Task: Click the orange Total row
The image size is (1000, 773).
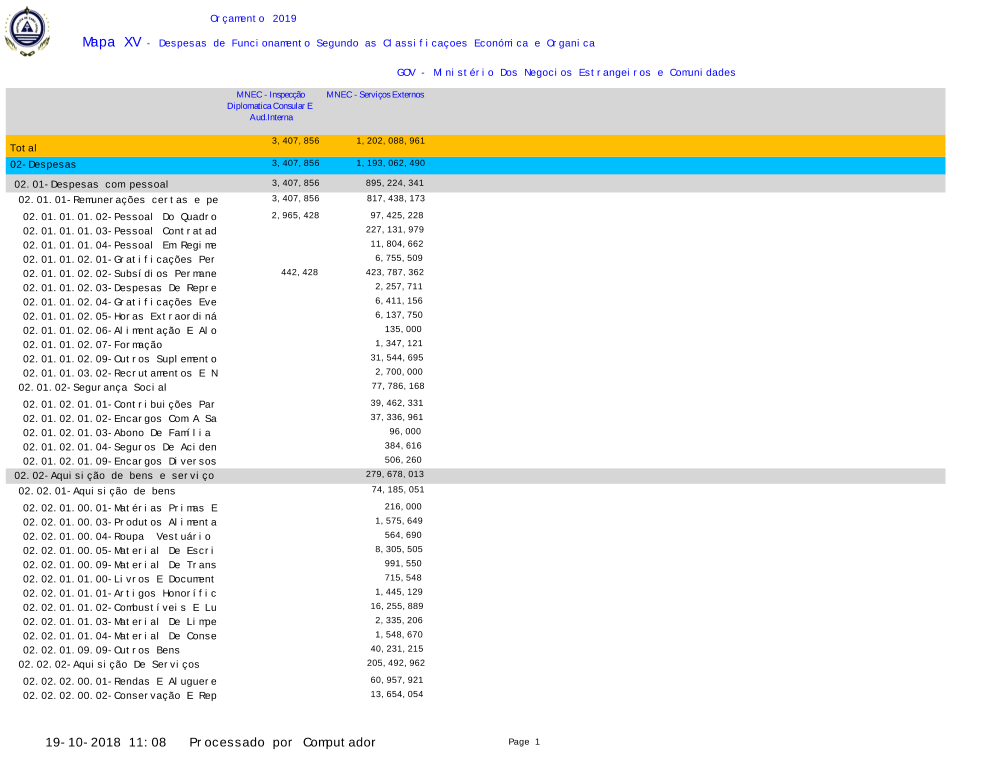Action: point(475,146)
